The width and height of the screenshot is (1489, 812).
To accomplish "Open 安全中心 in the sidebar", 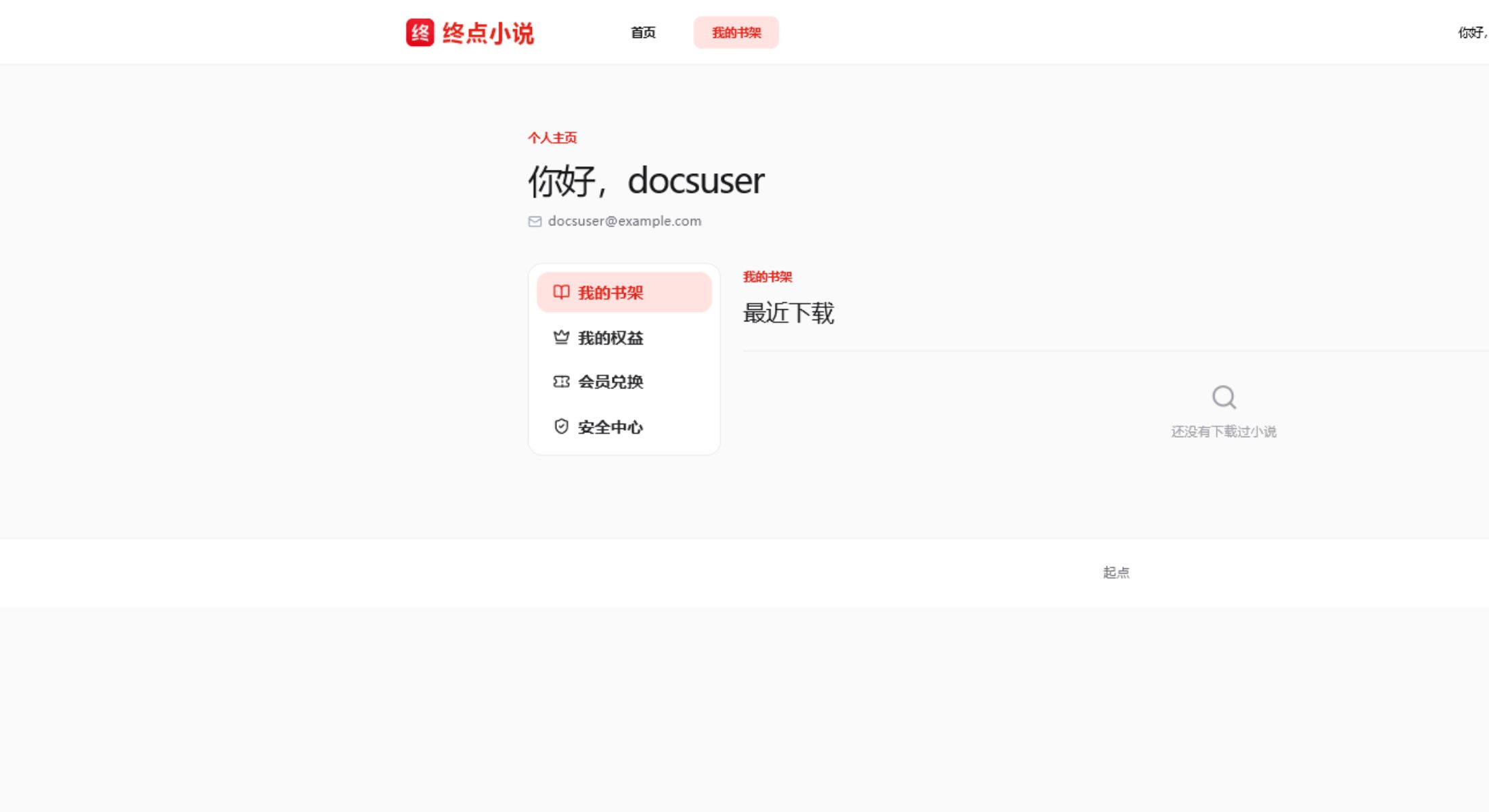I will [x=624, y=426].
